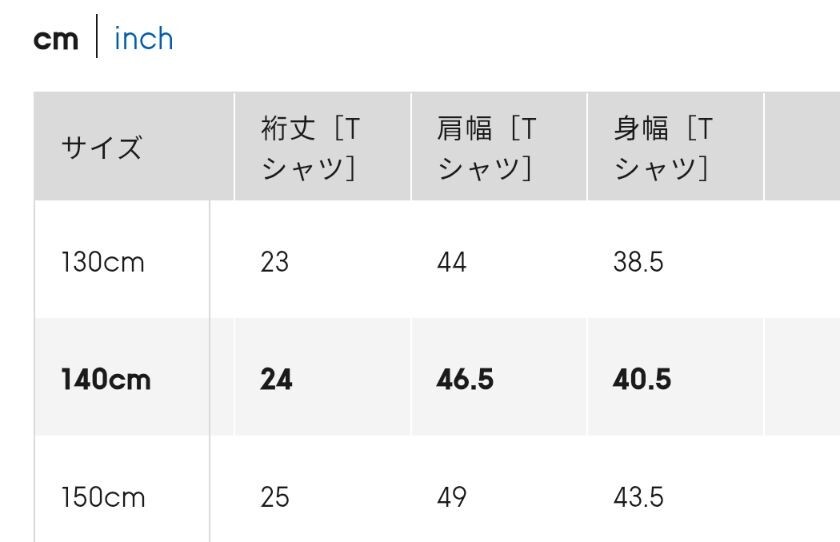The image size is (840, 542).
Task: Switch size units to inch
Action: tap(144, 39)
